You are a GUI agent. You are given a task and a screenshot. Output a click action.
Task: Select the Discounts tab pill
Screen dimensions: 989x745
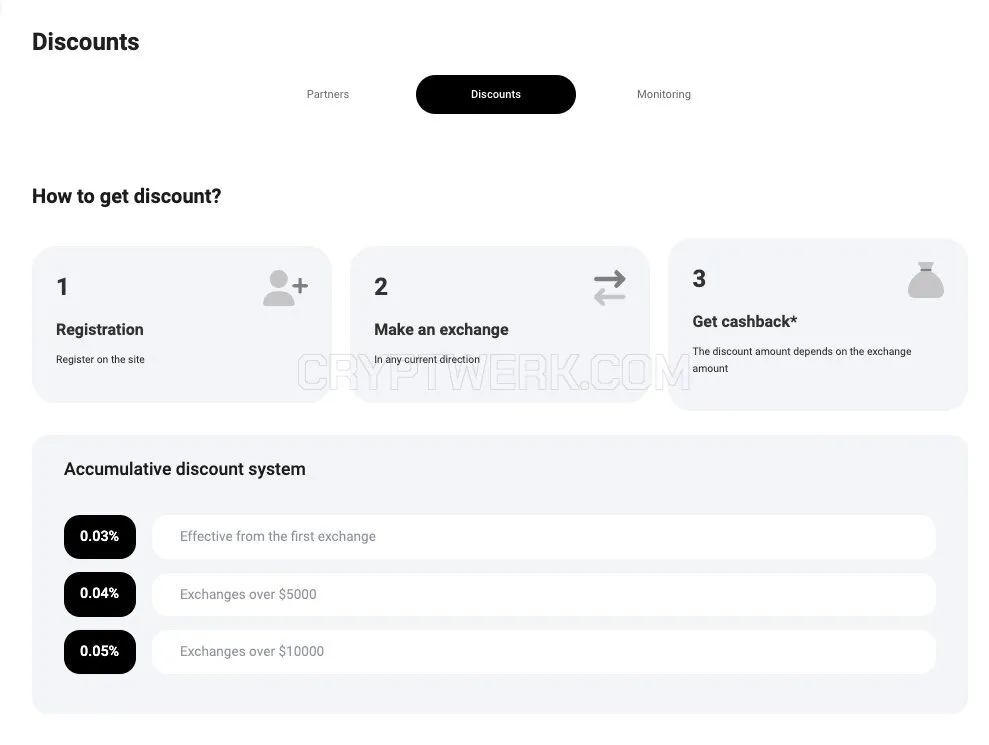[x=496, y=95]
